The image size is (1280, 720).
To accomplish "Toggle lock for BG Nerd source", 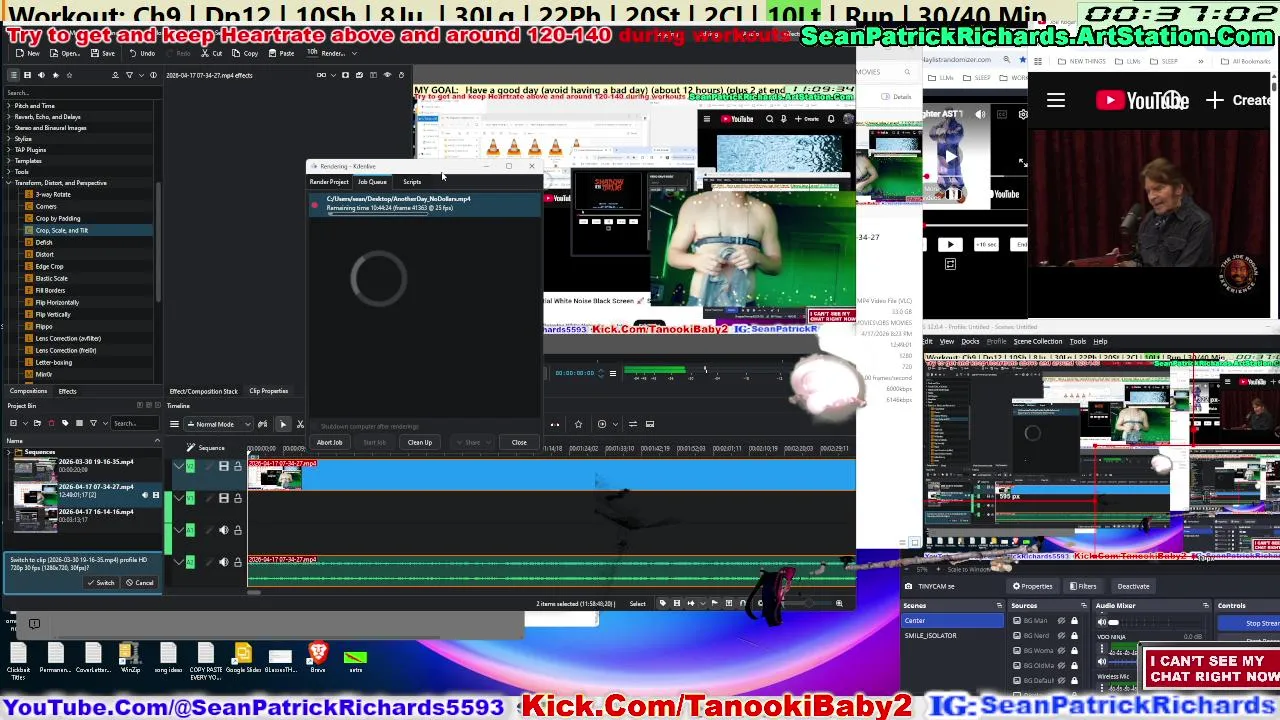I will [x=1074, y=636].
